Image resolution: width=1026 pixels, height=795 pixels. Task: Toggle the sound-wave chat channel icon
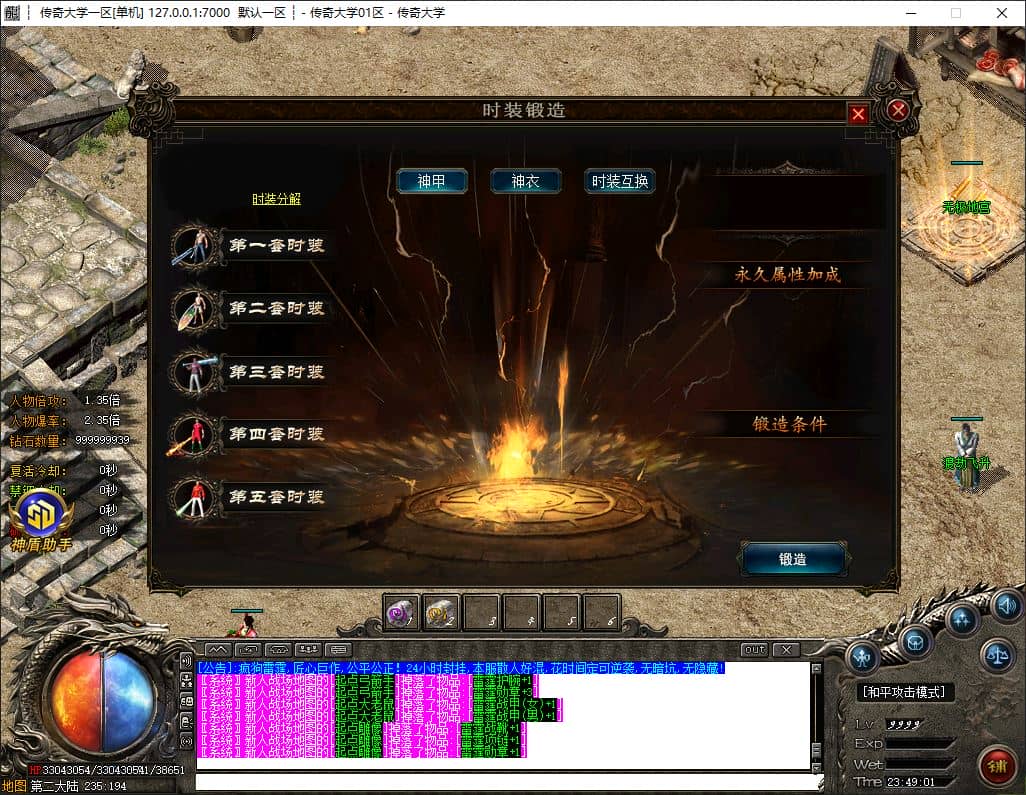pos(186,661)
